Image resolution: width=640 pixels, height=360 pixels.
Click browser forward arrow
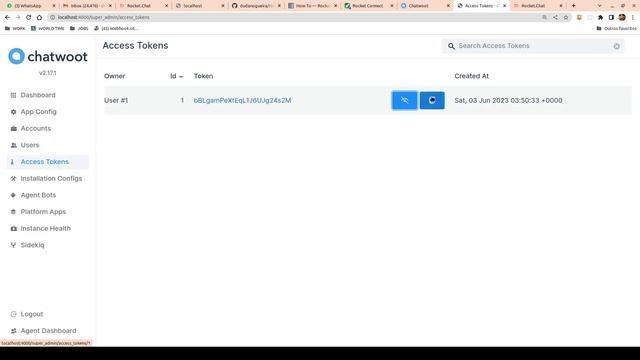point(18,18)
